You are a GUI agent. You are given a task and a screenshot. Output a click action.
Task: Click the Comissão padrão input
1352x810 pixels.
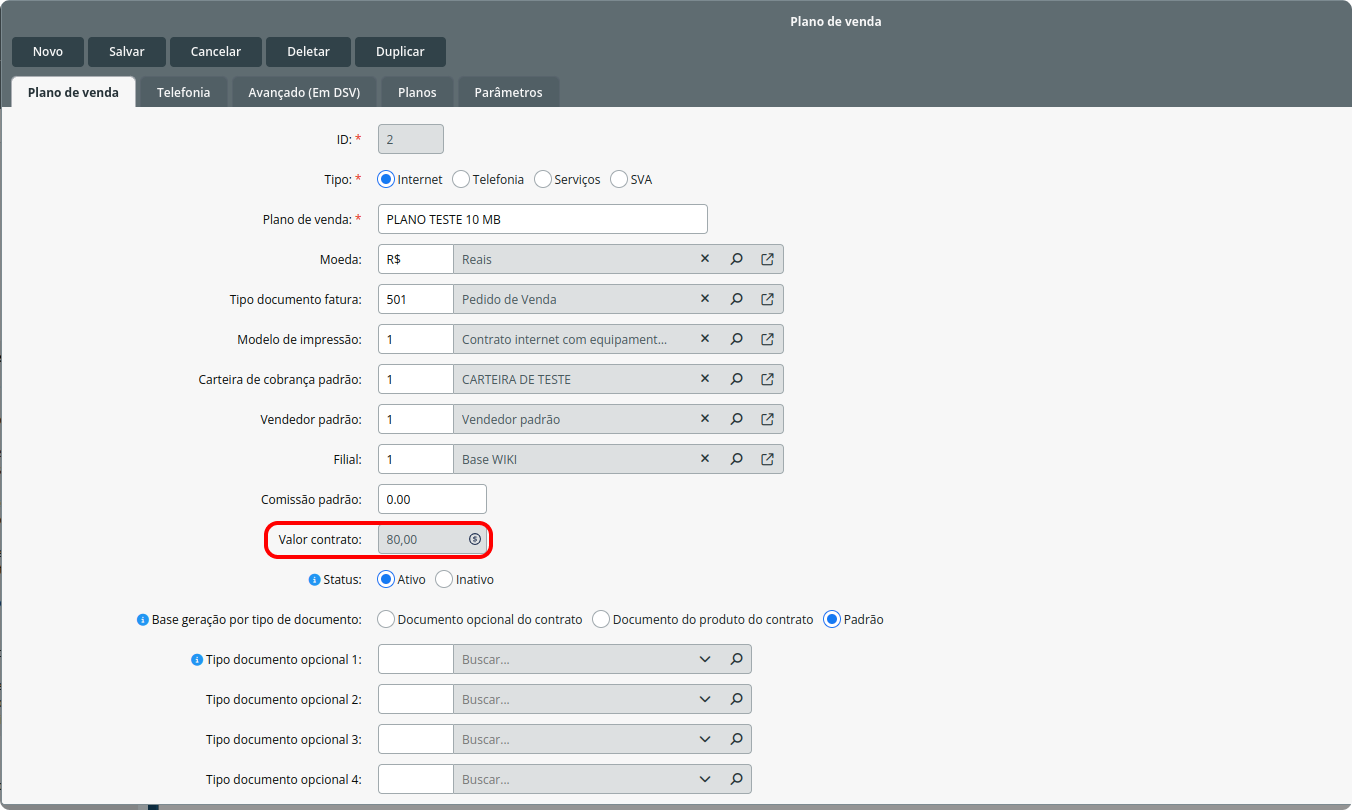point(432,499)
